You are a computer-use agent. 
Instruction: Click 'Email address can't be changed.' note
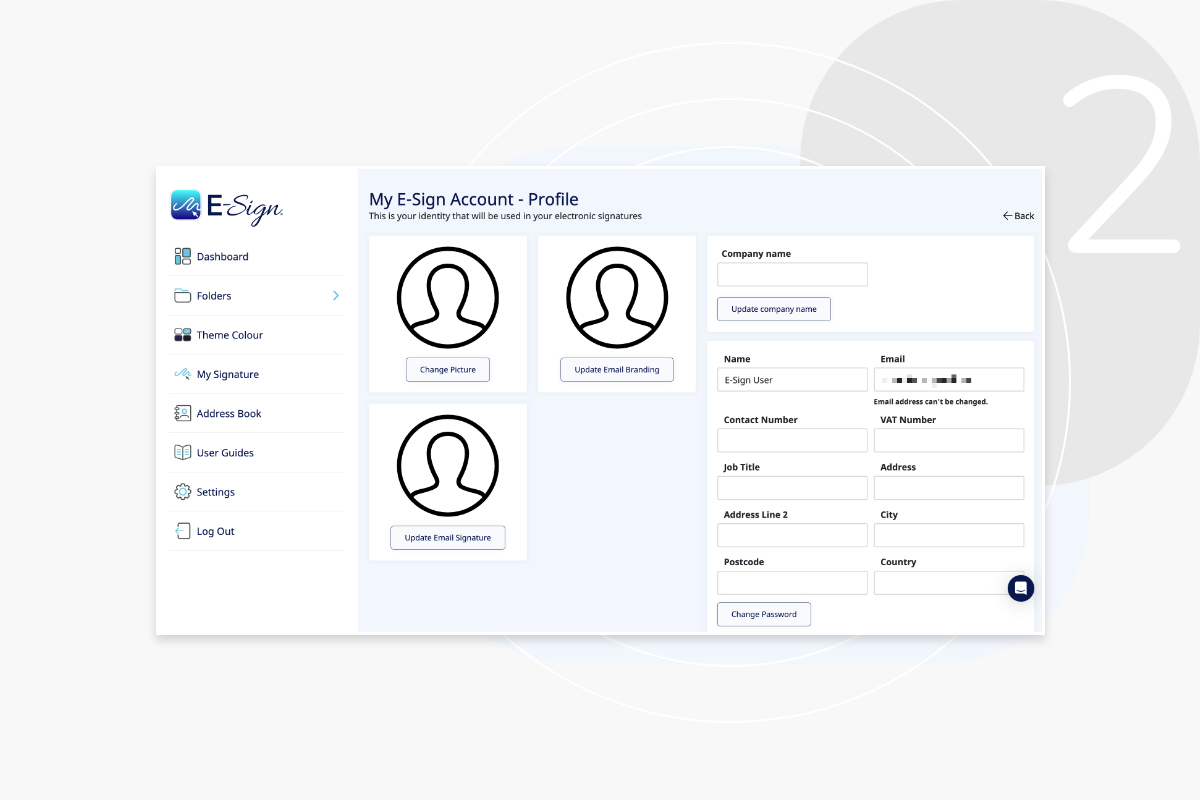tap(931, 402)
